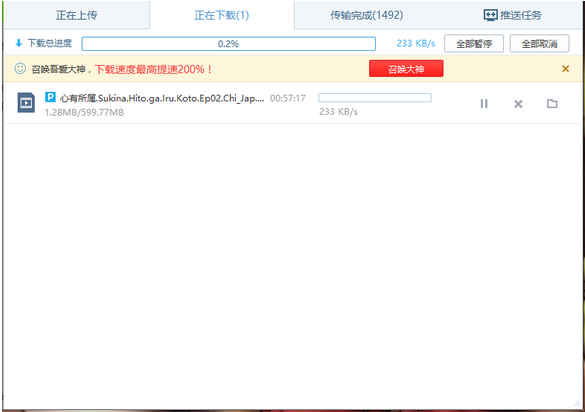Click the blue P badge icon
585x412 pixels.
(50, 97)
